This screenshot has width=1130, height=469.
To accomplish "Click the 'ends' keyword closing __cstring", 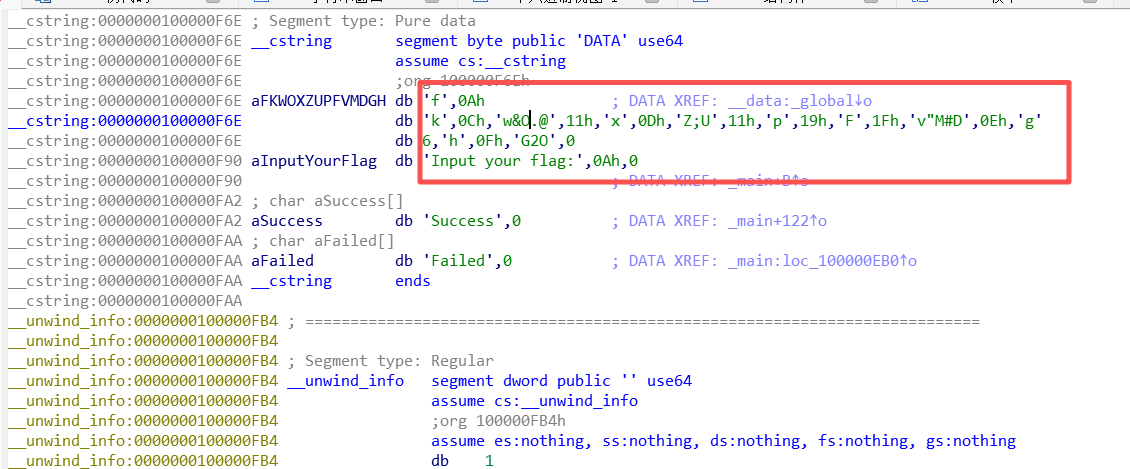I will (413, 280).
